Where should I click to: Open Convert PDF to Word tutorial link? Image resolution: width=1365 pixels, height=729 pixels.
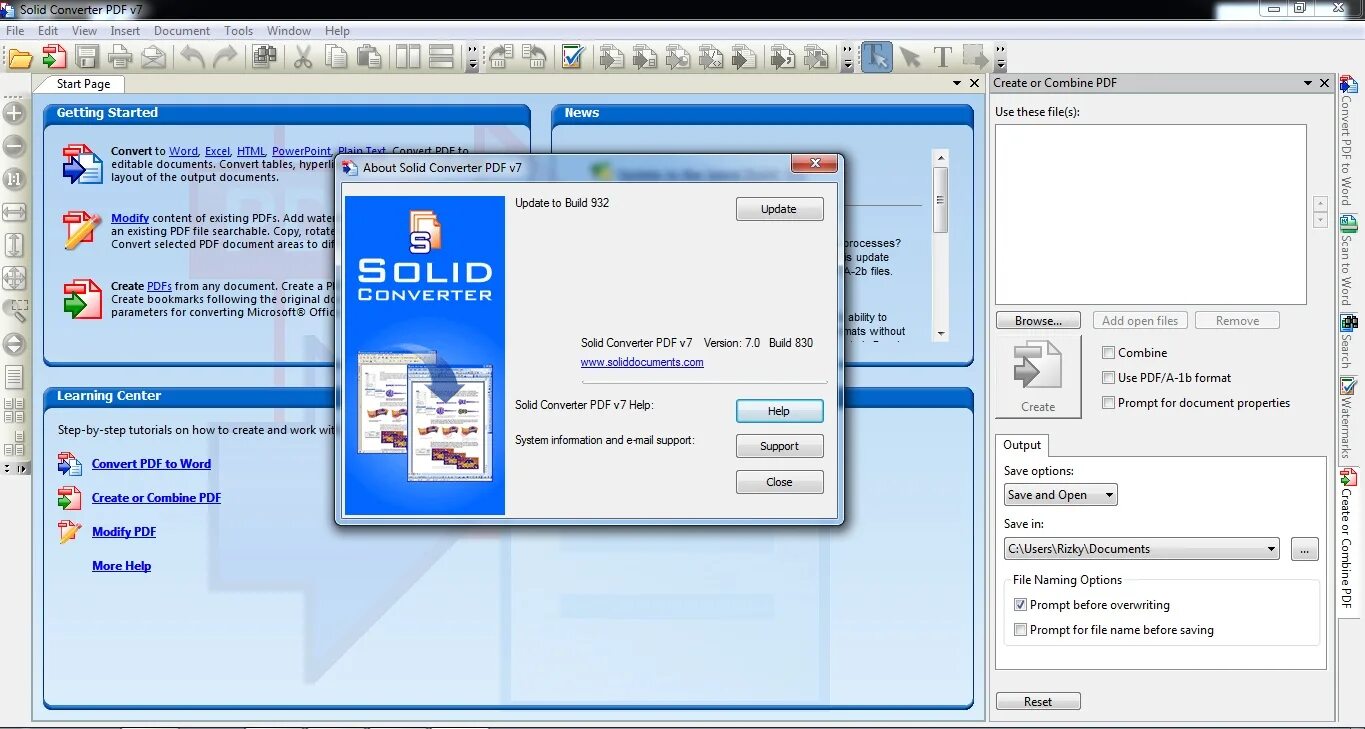point(151,464)
